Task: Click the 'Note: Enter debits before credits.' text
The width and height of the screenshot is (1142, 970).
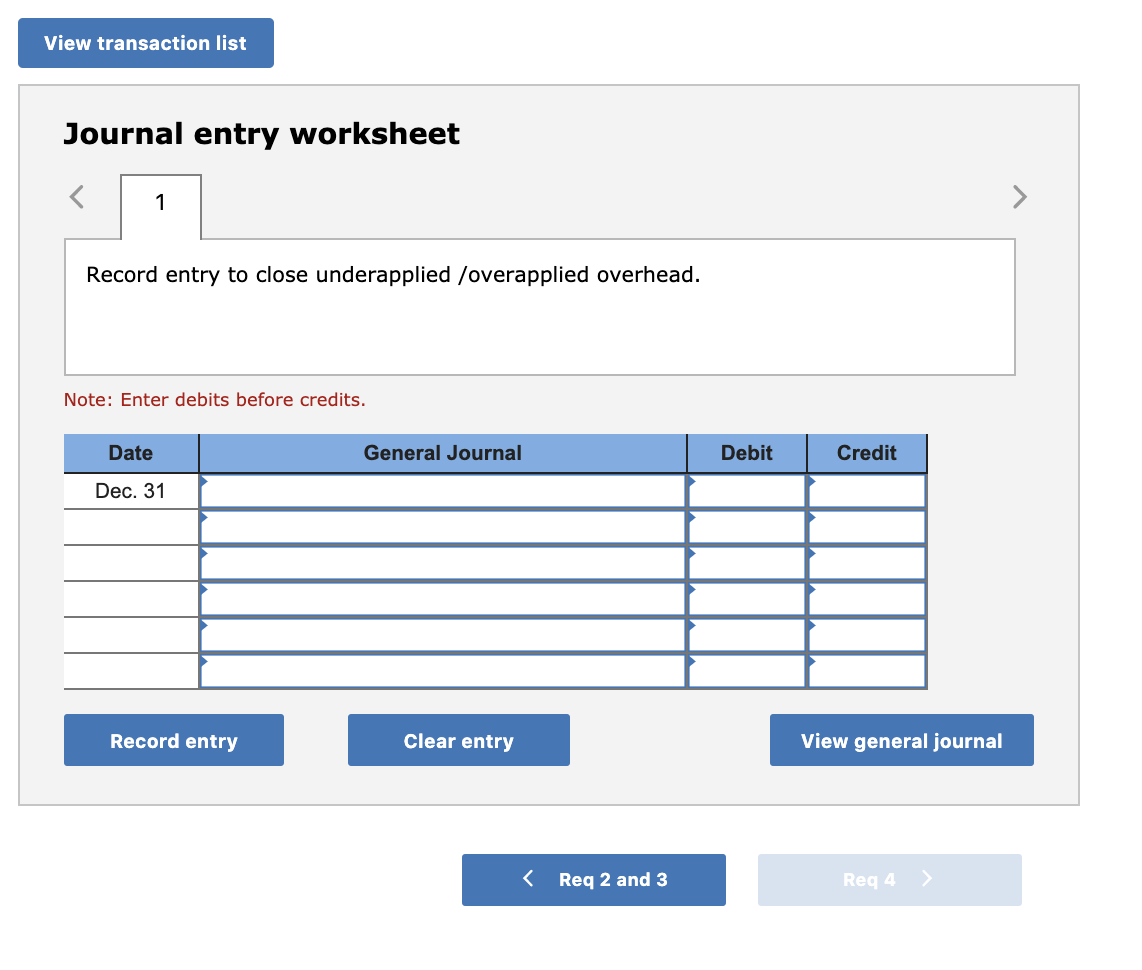Action: (215, 400)
